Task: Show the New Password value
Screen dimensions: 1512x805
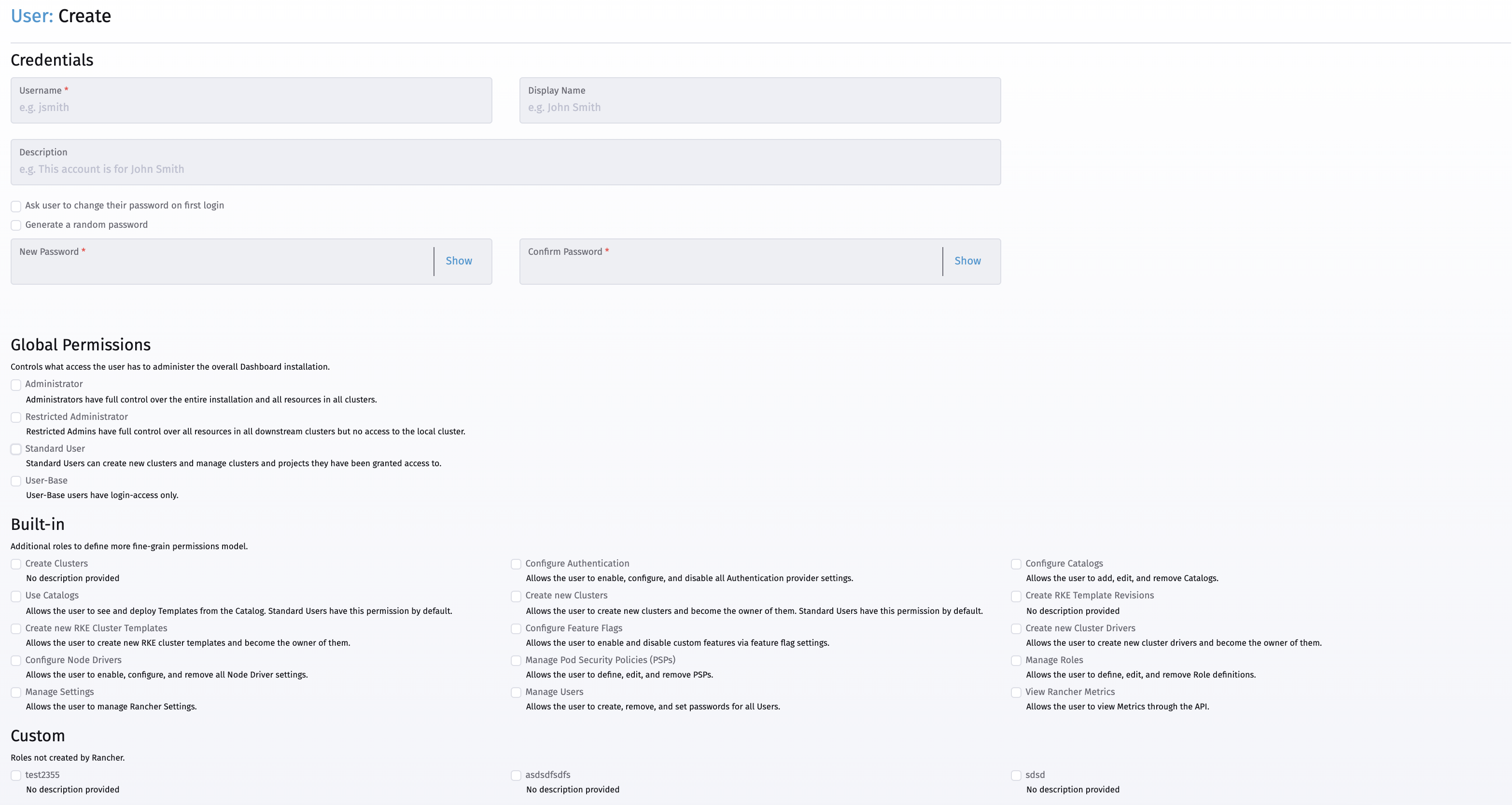Action: [459, 261]
